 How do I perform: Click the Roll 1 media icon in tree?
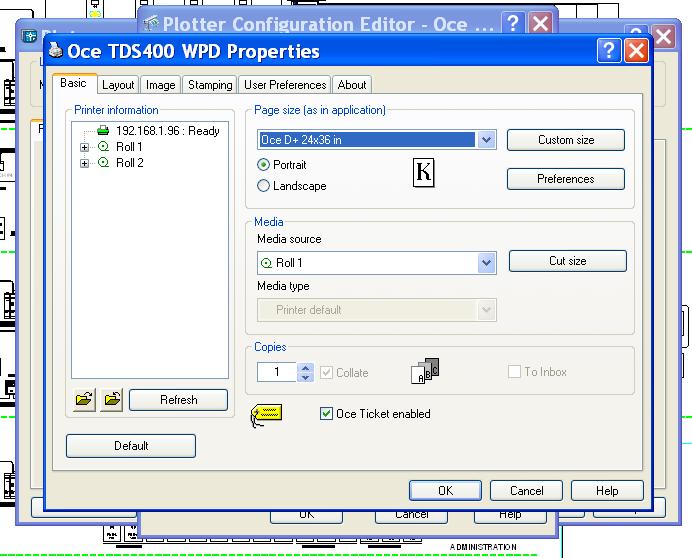[x=103, y=146]
